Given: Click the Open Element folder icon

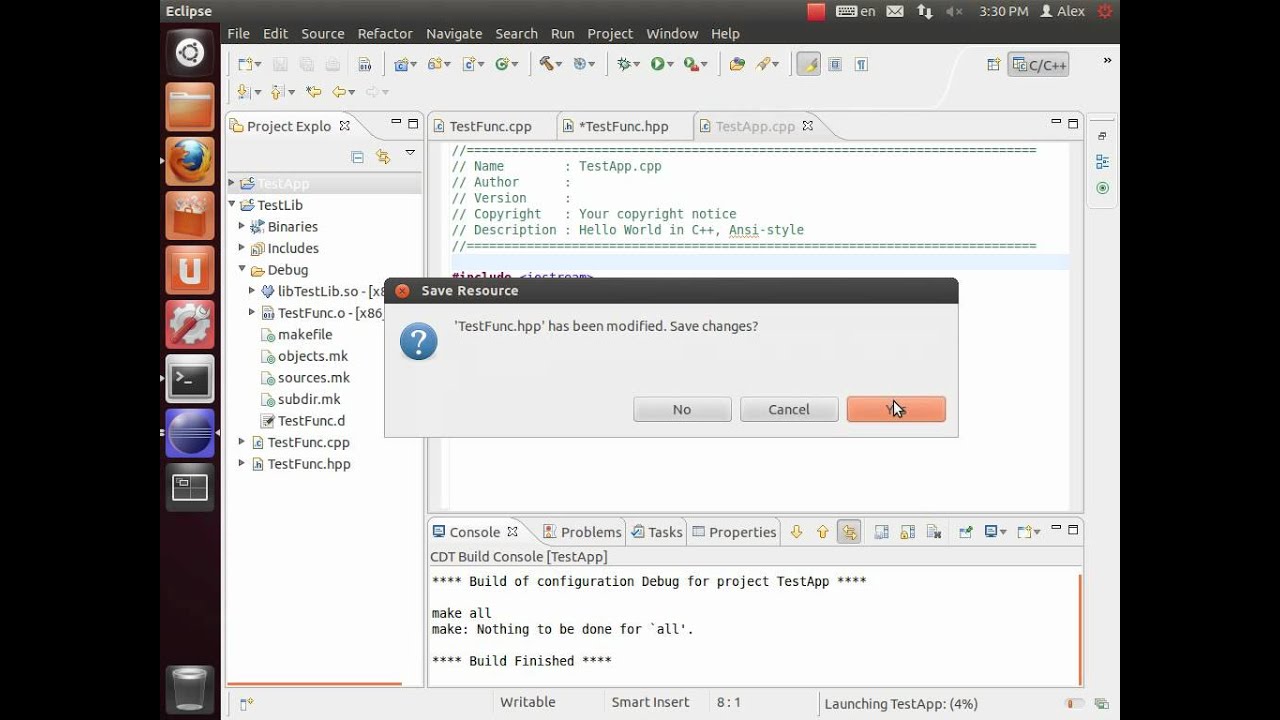Looking at the screenshot, I should (737, 64).
